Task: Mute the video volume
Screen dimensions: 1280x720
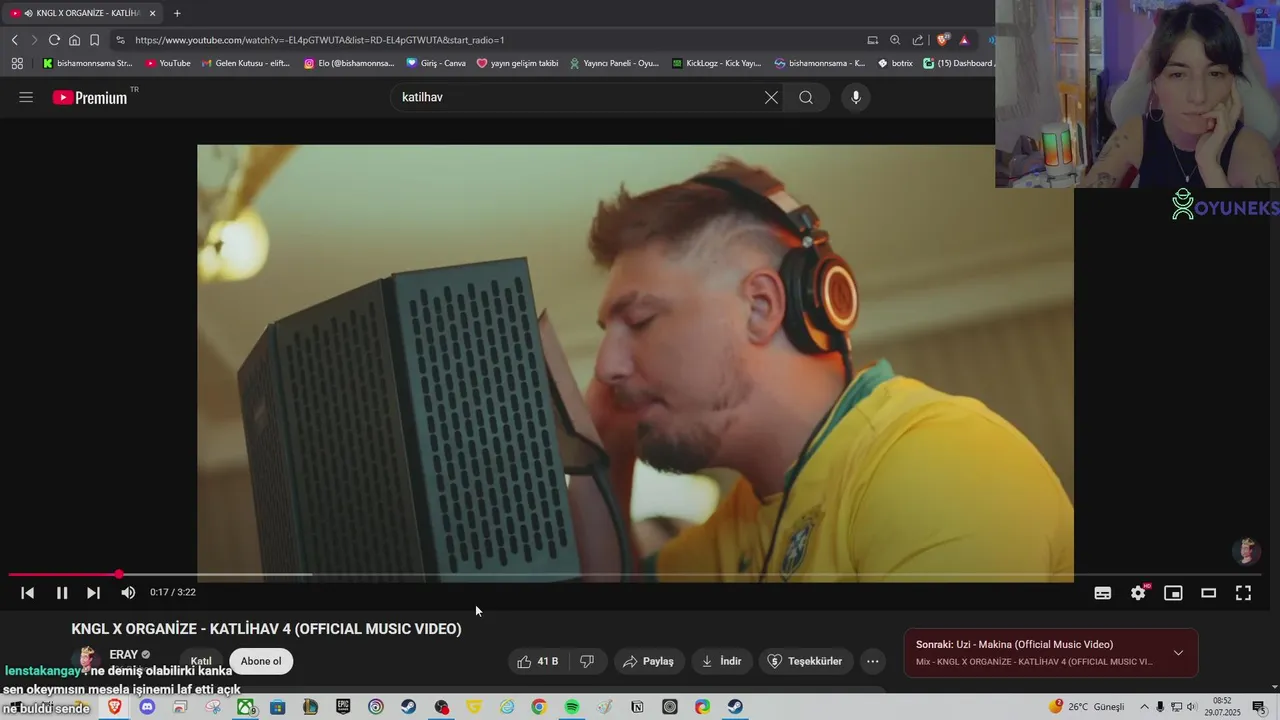Action: pos(128,593)
